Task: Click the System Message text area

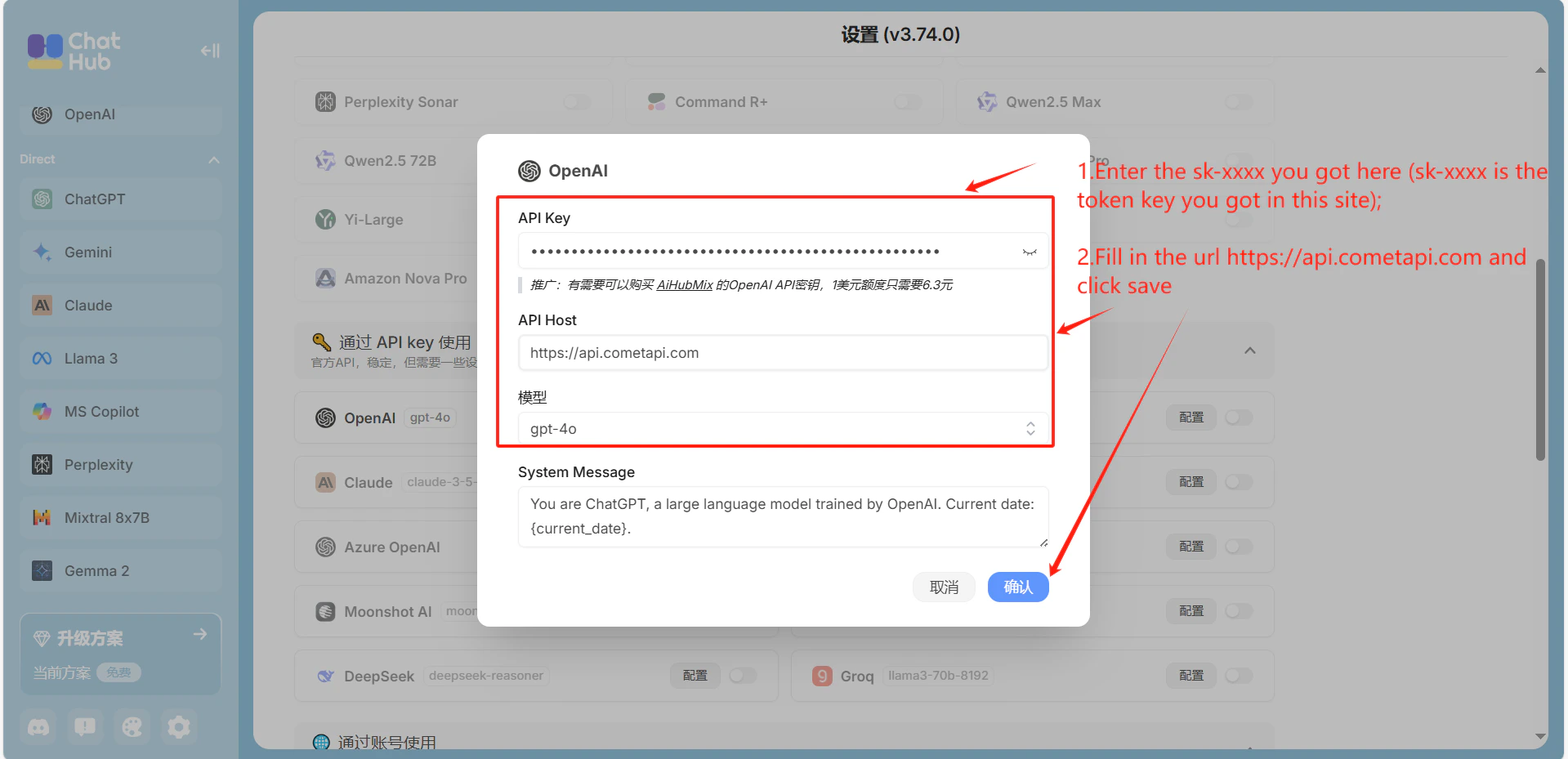Action: (783, 516)
